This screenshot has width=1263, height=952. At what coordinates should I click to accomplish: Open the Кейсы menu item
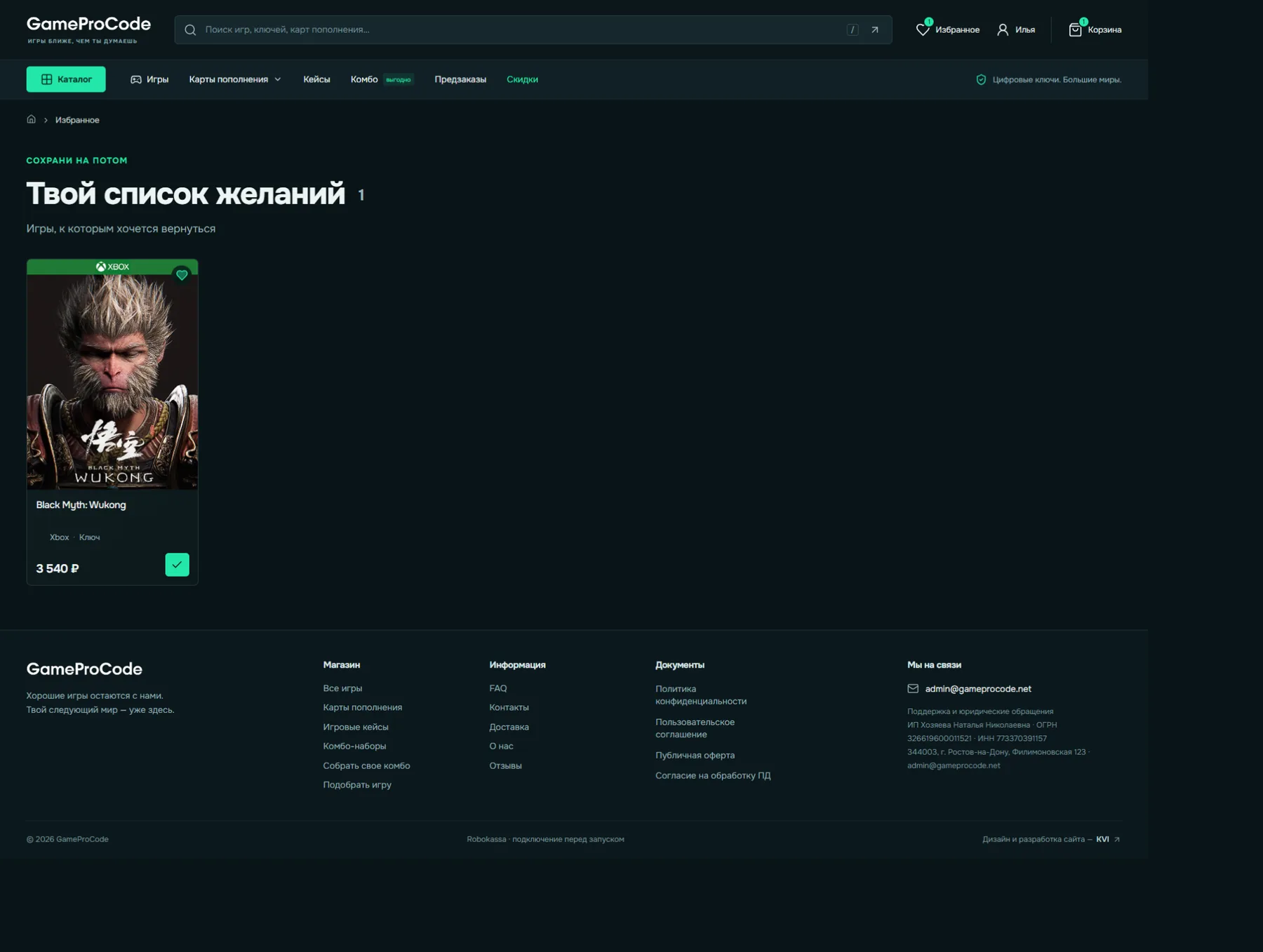[x=316, y=79]
